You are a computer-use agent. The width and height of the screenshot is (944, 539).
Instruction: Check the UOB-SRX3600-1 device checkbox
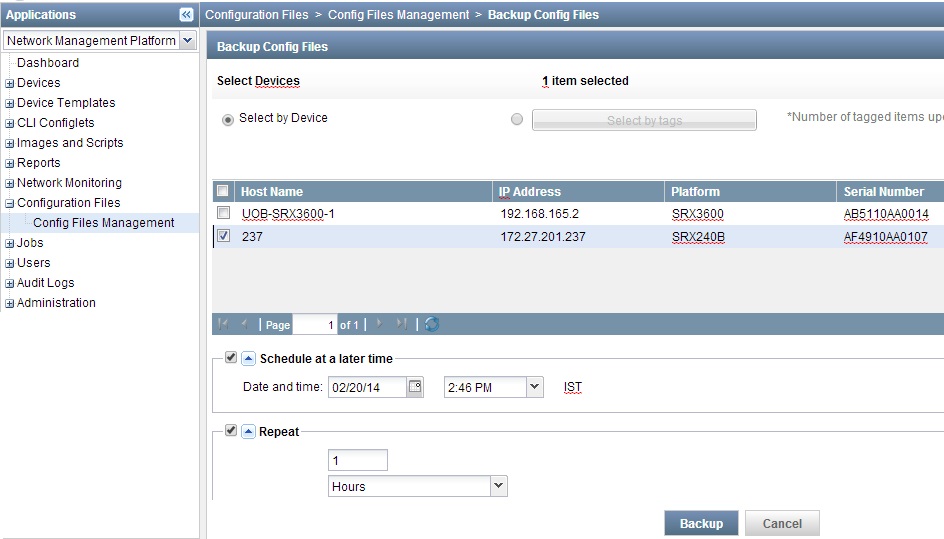223,213
